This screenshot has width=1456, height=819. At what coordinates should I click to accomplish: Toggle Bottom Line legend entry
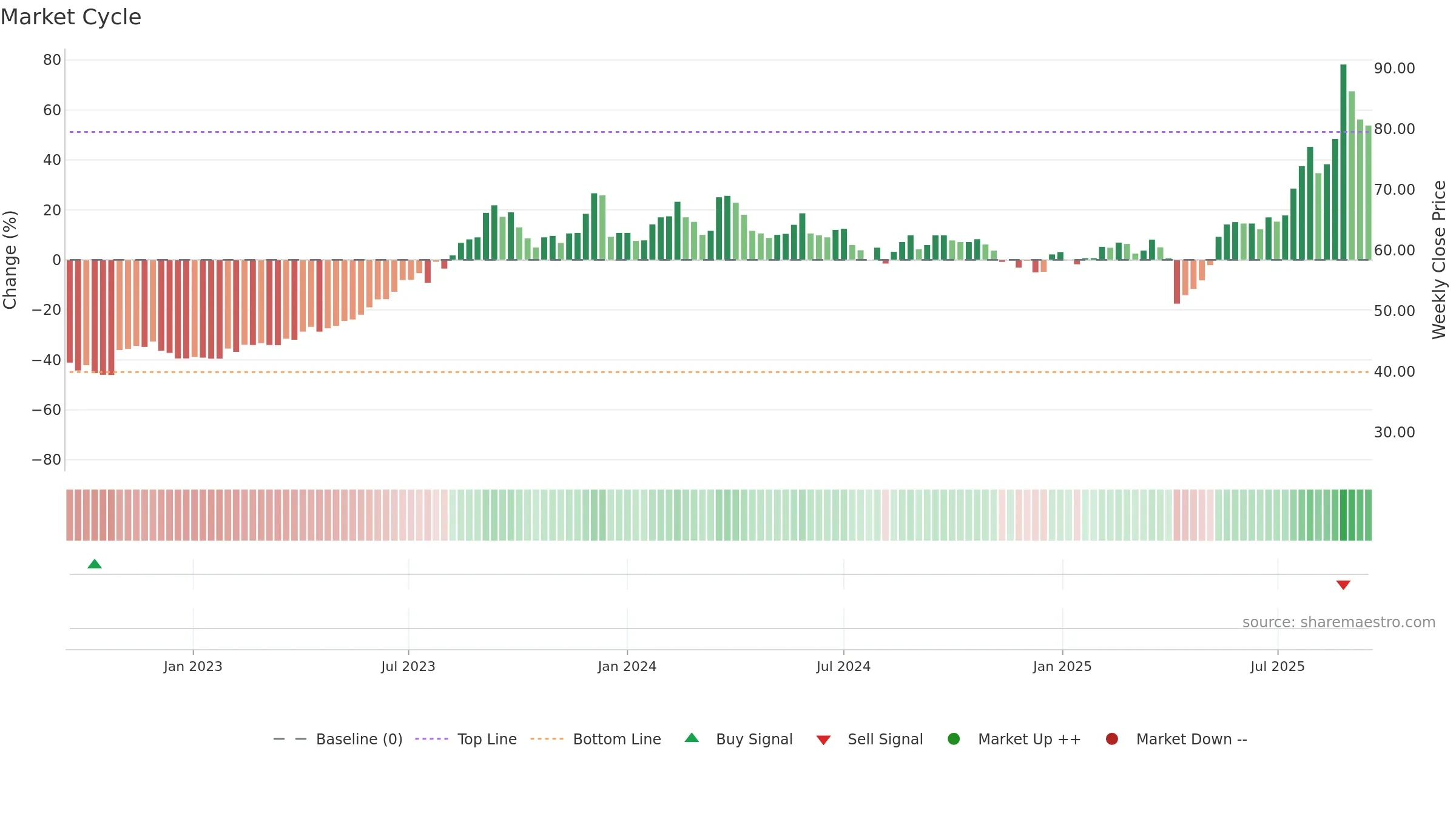click(x=596, y=740)
